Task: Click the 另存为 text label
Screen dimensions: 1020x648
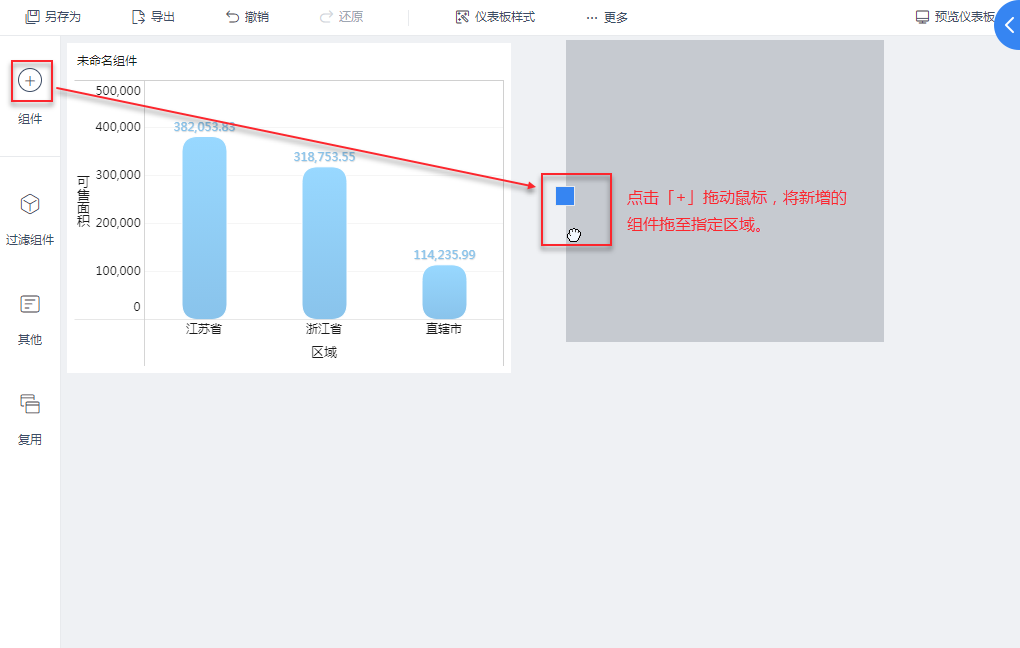Action: click(x=62, y=17)
